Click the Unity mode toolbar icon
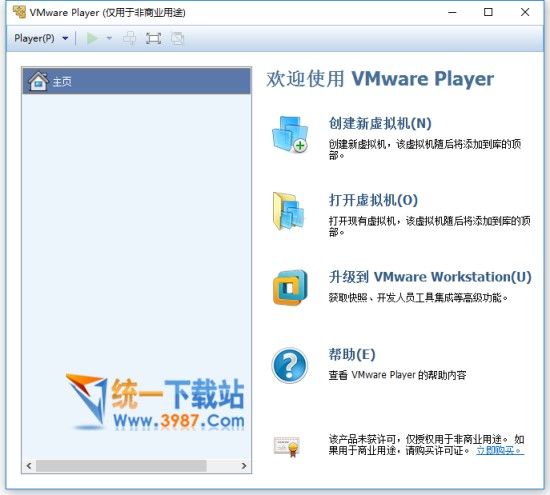This screenshot has width=550, height=495. pos(177,38)
